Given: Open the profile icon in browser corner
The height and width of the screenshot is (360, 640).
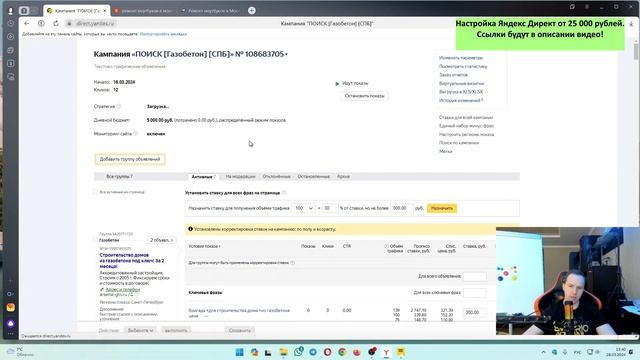Looking at the screenshot, I should 11,11.
